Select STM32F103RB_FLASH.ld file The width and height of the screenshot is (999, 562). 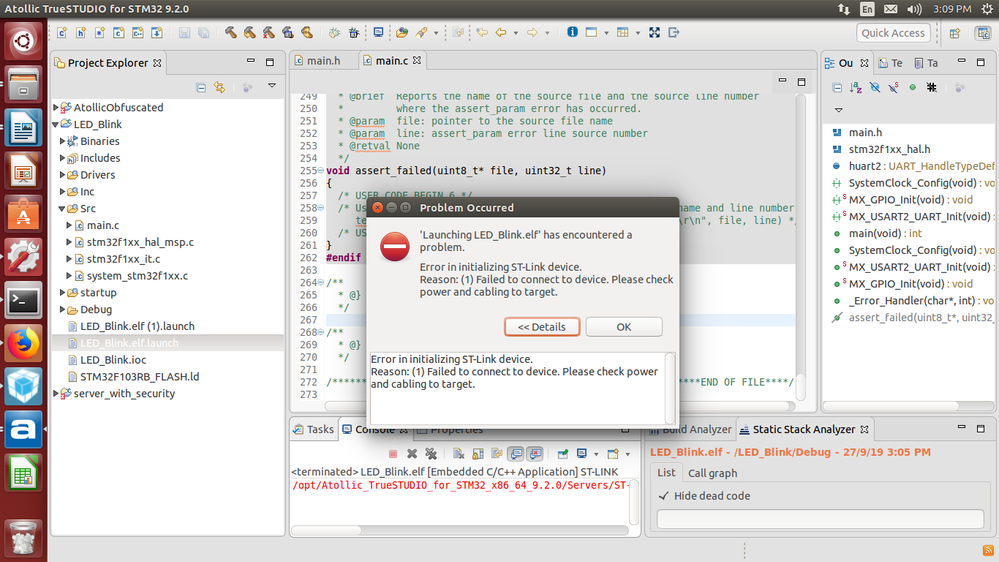coord(139,377)
